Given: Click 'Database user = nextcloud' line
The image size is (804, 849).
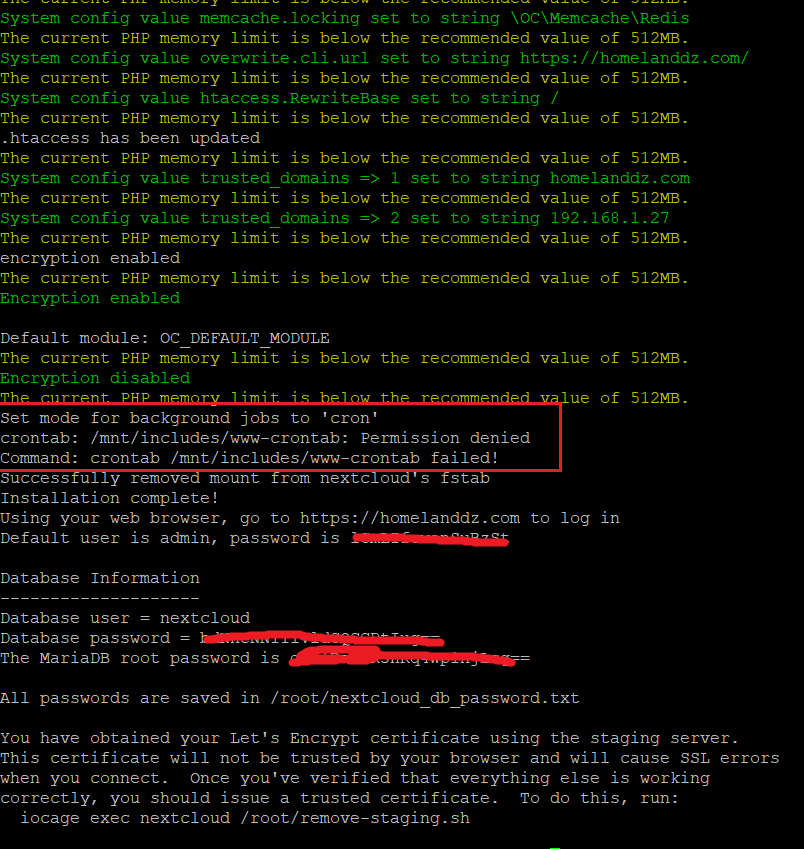Looking at the screenshot, I should (x=125, y=618).
